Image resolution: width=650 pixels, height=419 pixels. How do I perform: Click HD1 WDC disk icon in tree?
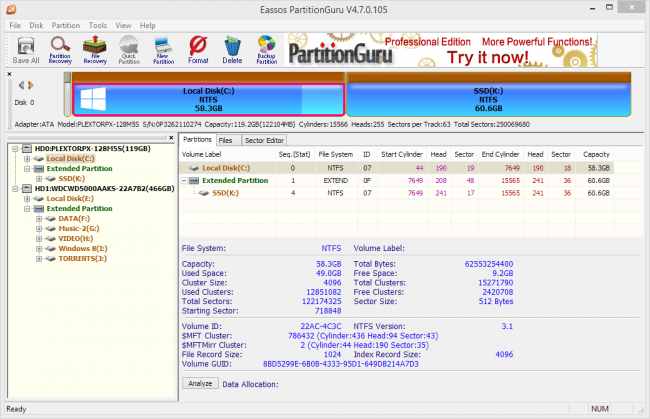[27, 189]
